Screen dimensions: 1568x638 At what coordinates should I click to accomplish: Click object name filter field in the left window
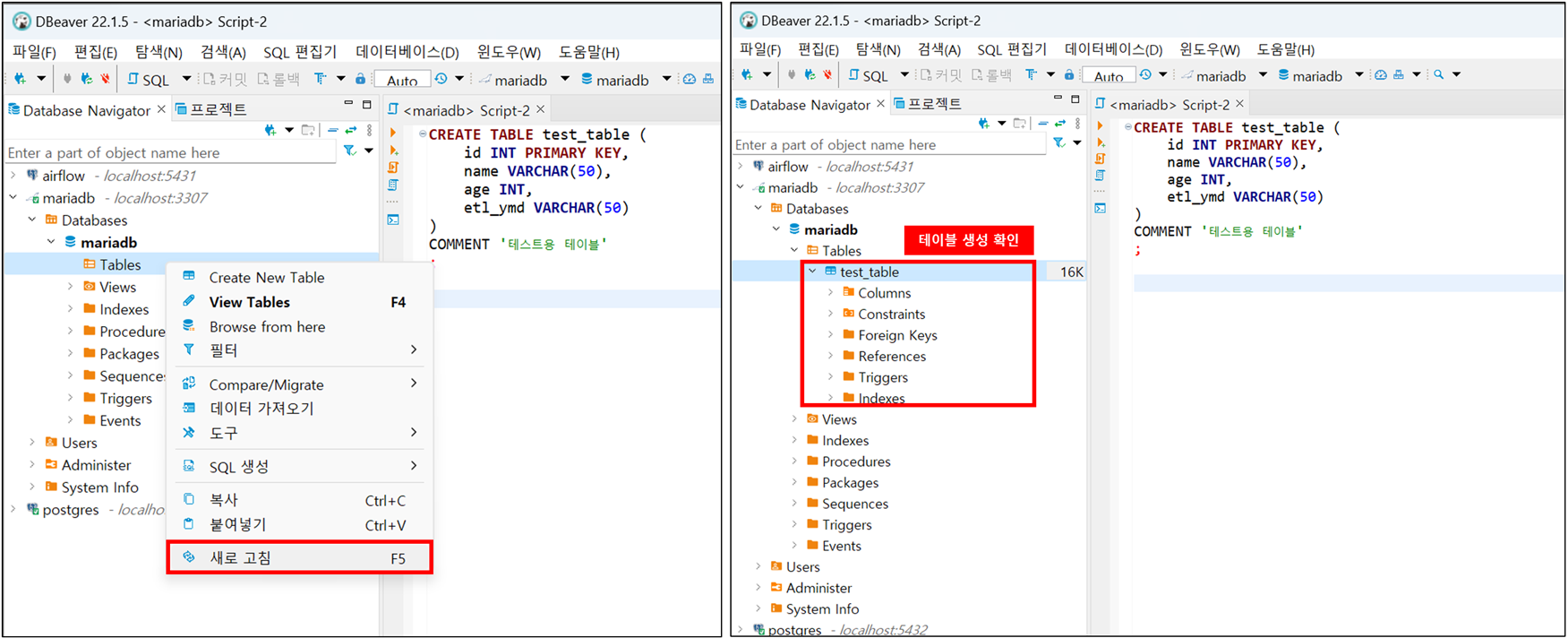[170, 152]
